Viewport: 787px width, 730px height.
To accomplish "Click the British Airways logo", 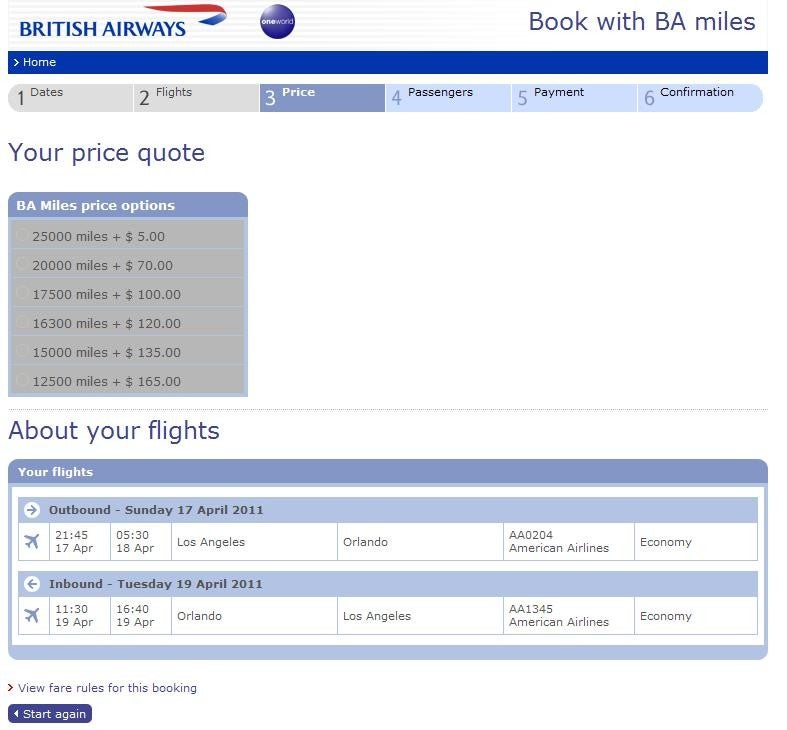I will 123,23.
